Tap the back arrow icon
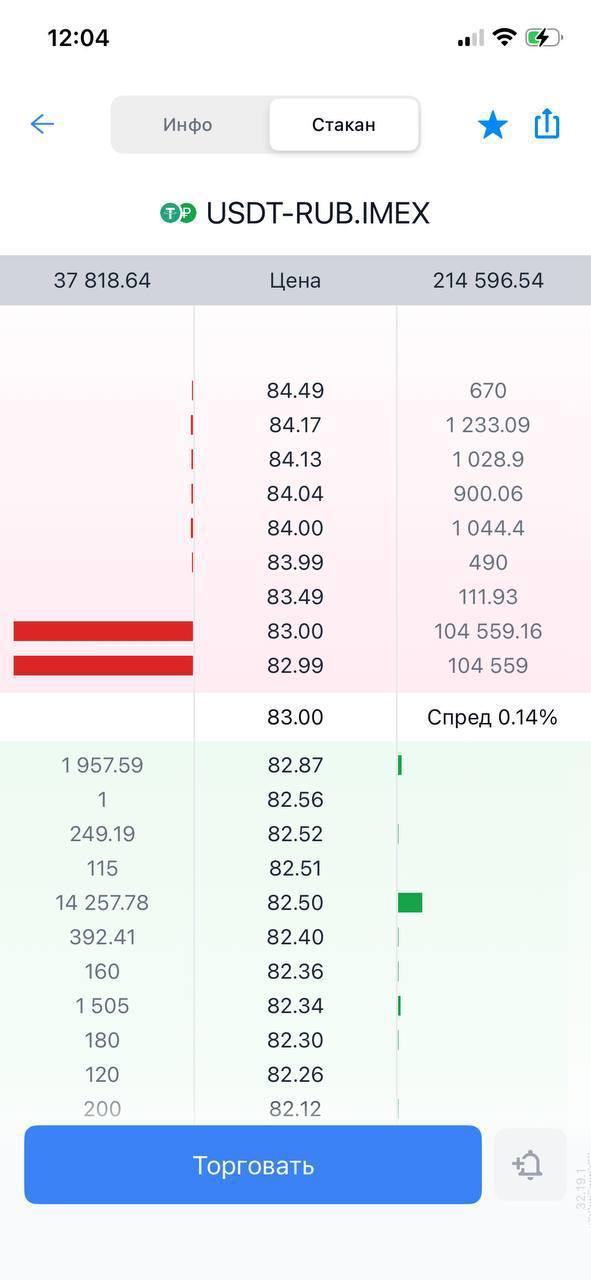Viewport: 591px width, 1280px height. [42, 124]
